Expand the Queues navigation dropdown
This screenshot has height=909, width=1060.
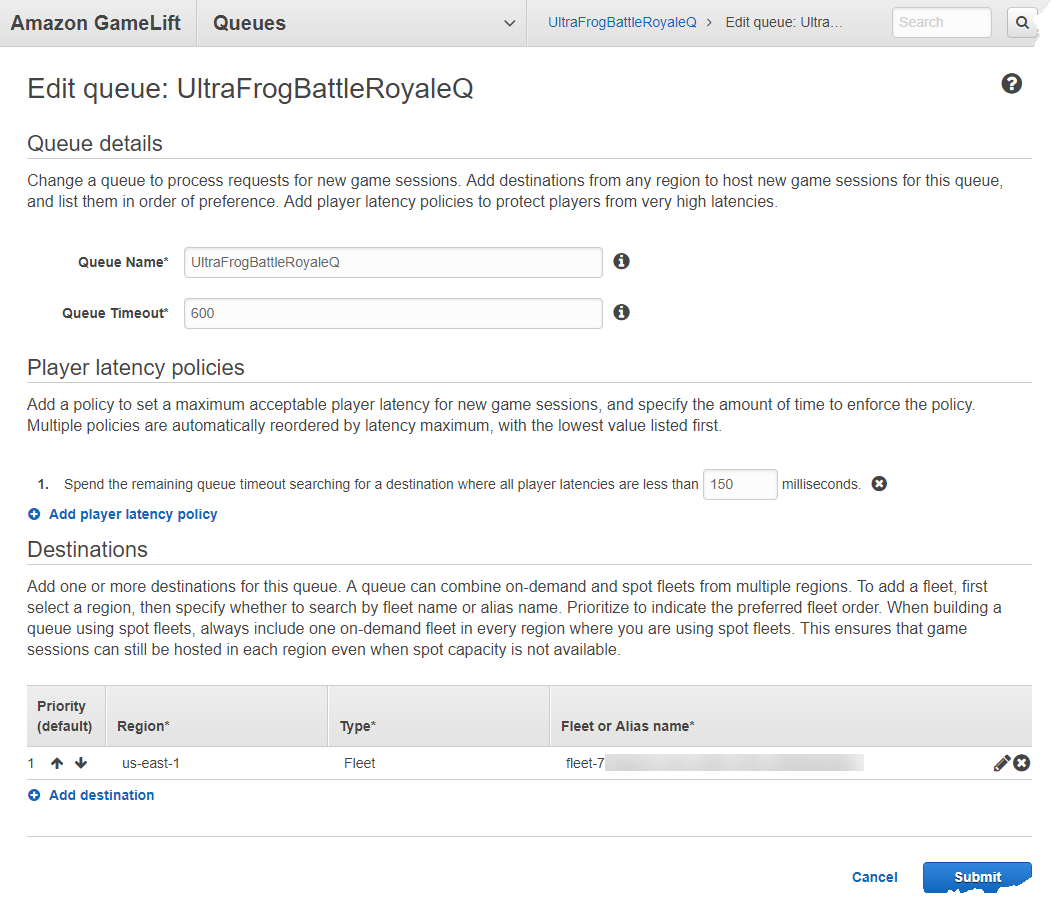510,23
